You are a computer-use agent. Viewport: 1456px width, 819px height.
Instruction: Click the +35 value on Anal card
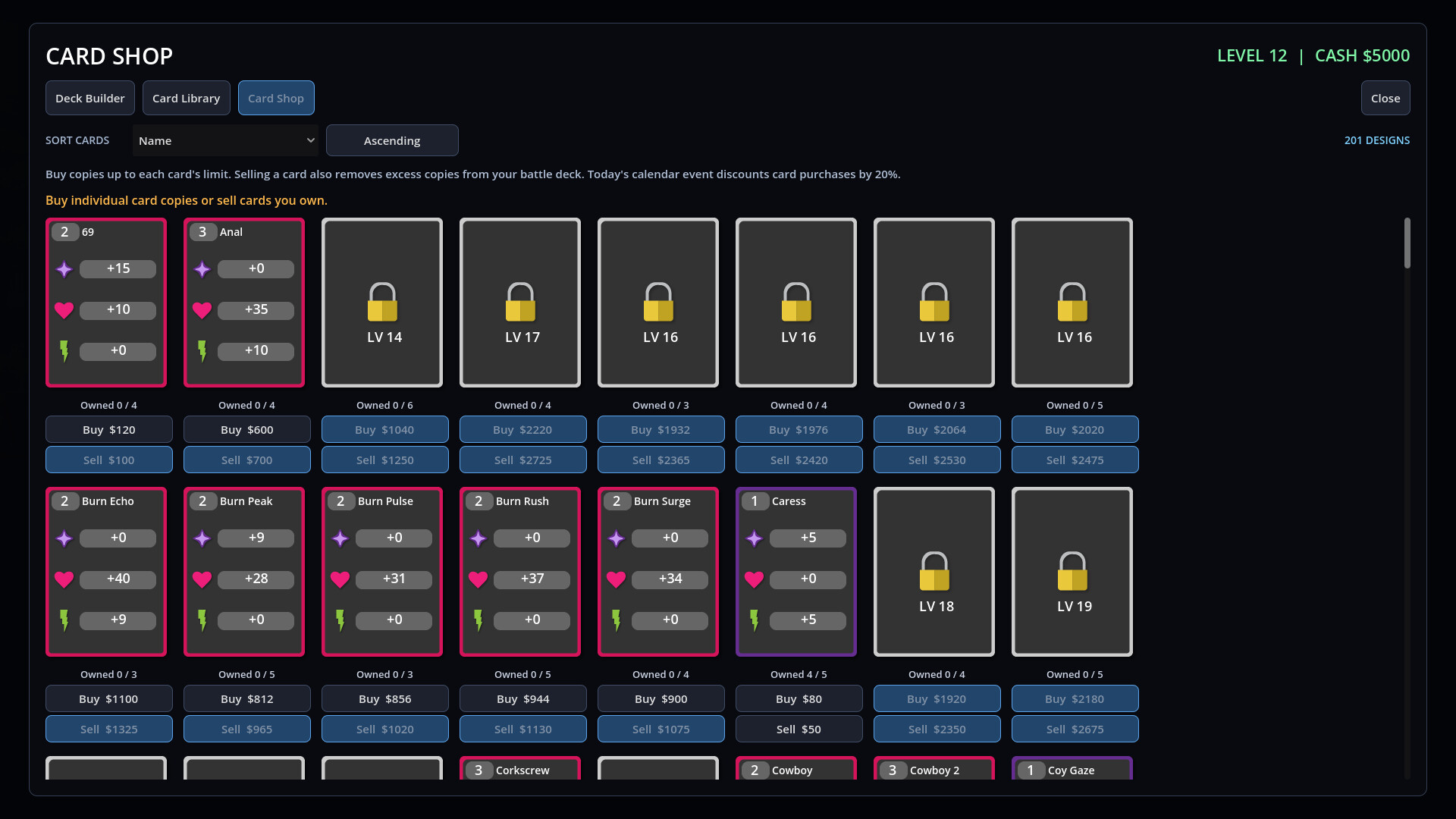coord(256,309)
